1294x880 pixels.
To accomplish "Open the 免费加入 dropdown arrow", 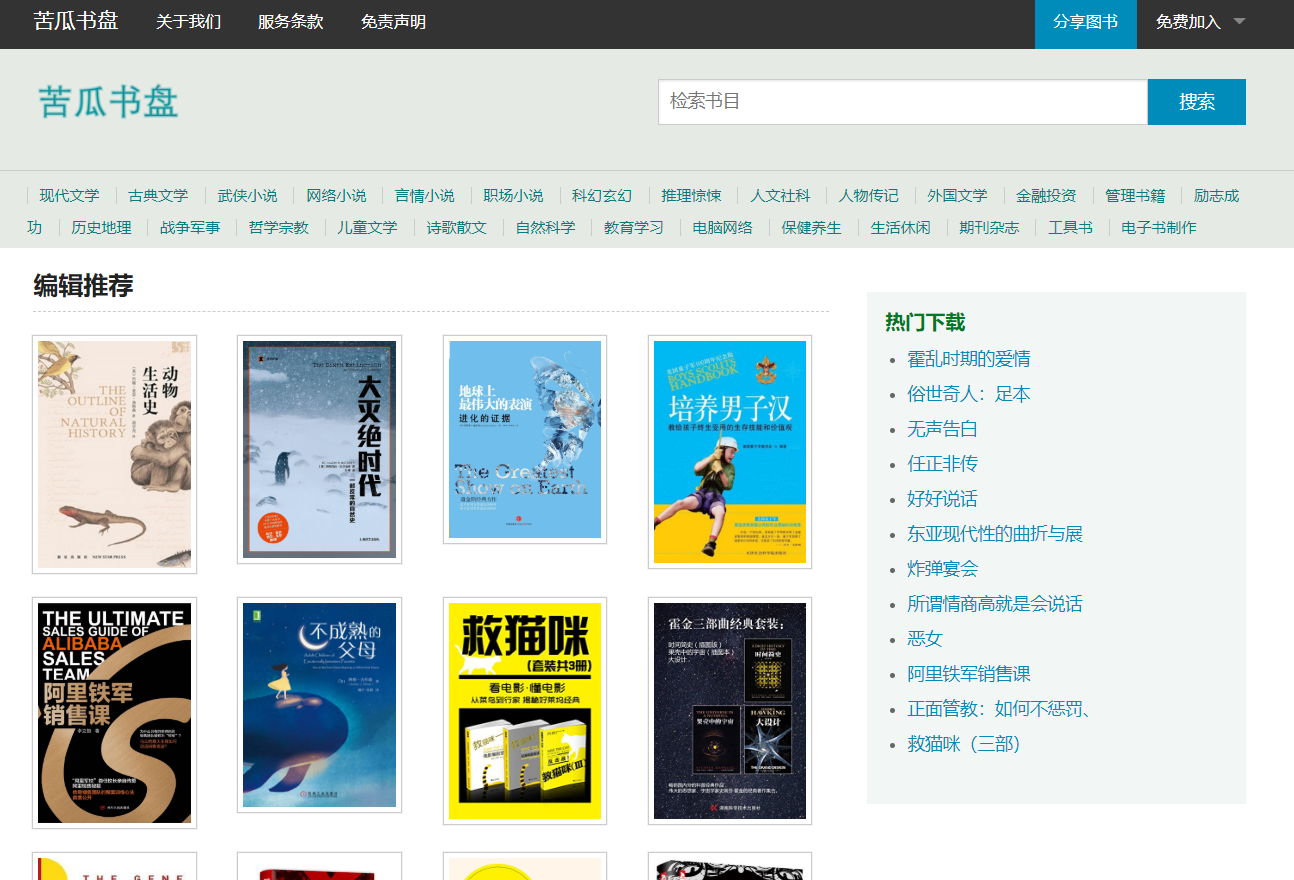I will point(1239,22).
